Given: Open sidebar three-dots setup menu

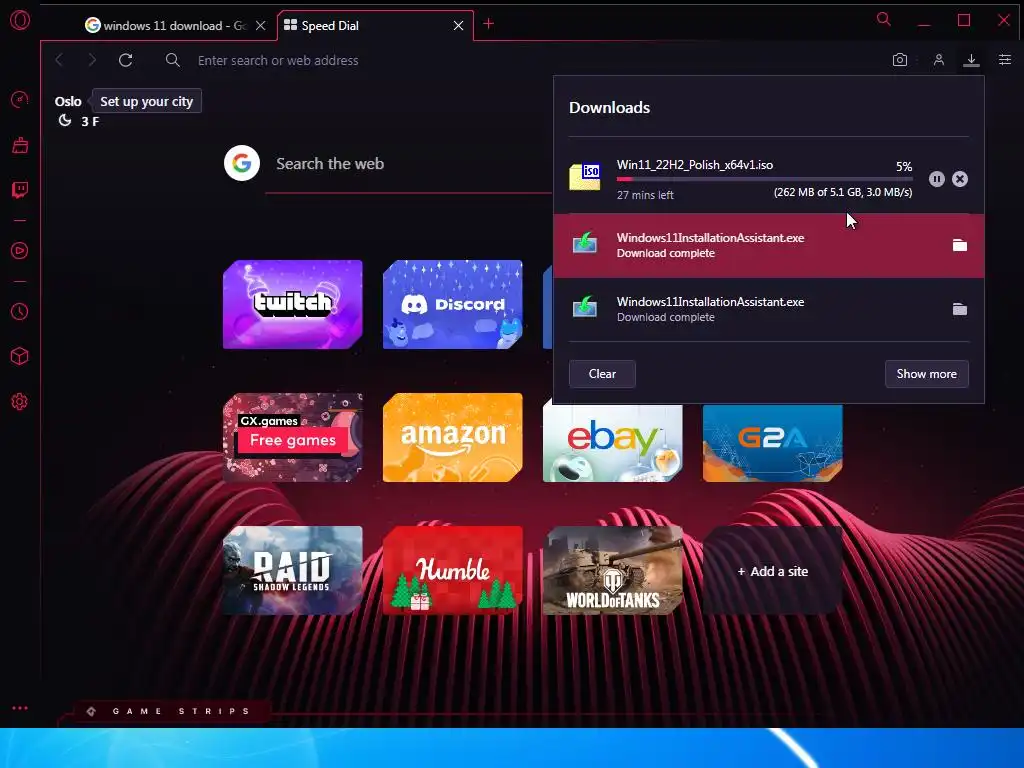Looking at the screenshot, I should click(x=20, y=708).
